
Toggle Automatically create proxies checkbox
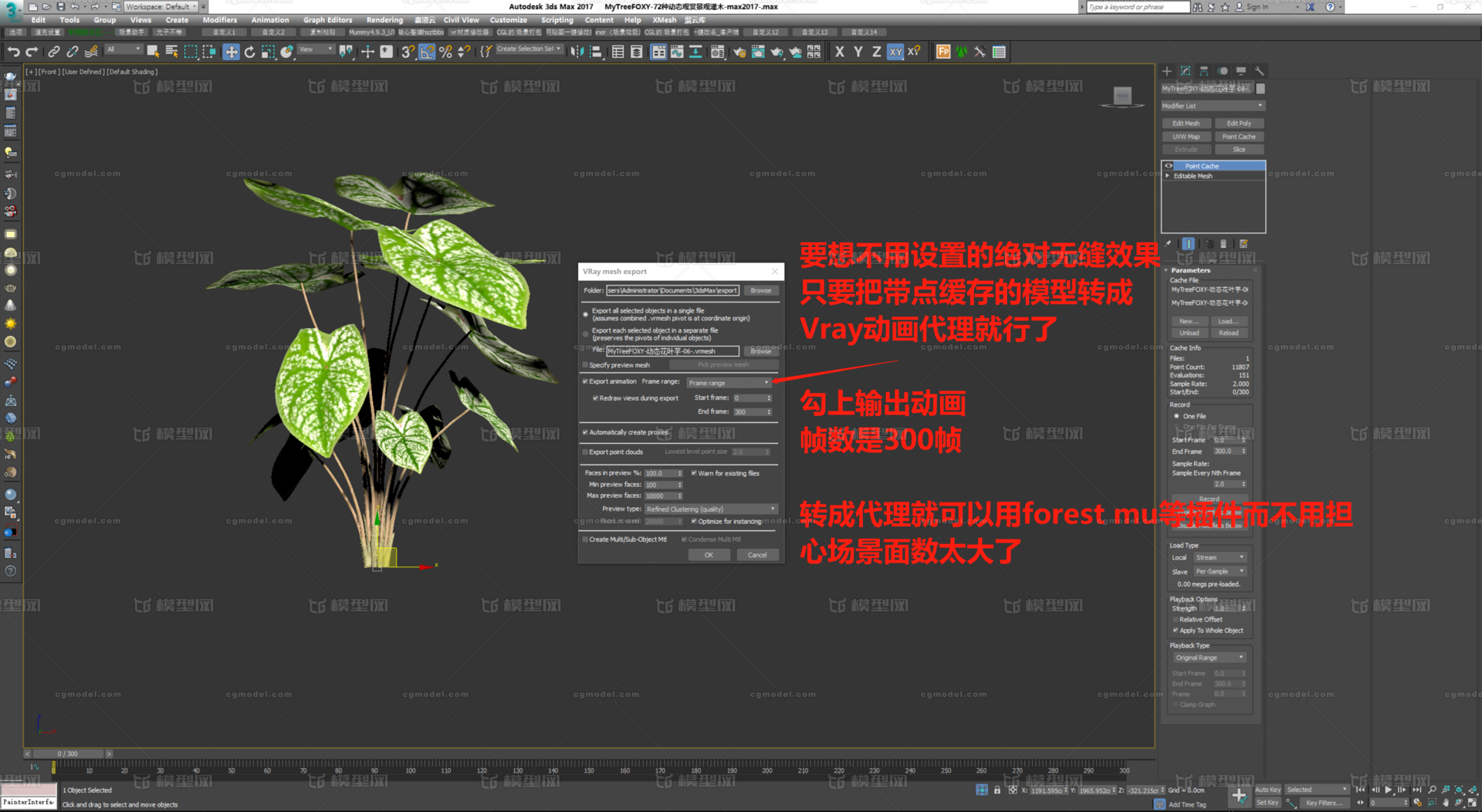(x=585, y=432)
